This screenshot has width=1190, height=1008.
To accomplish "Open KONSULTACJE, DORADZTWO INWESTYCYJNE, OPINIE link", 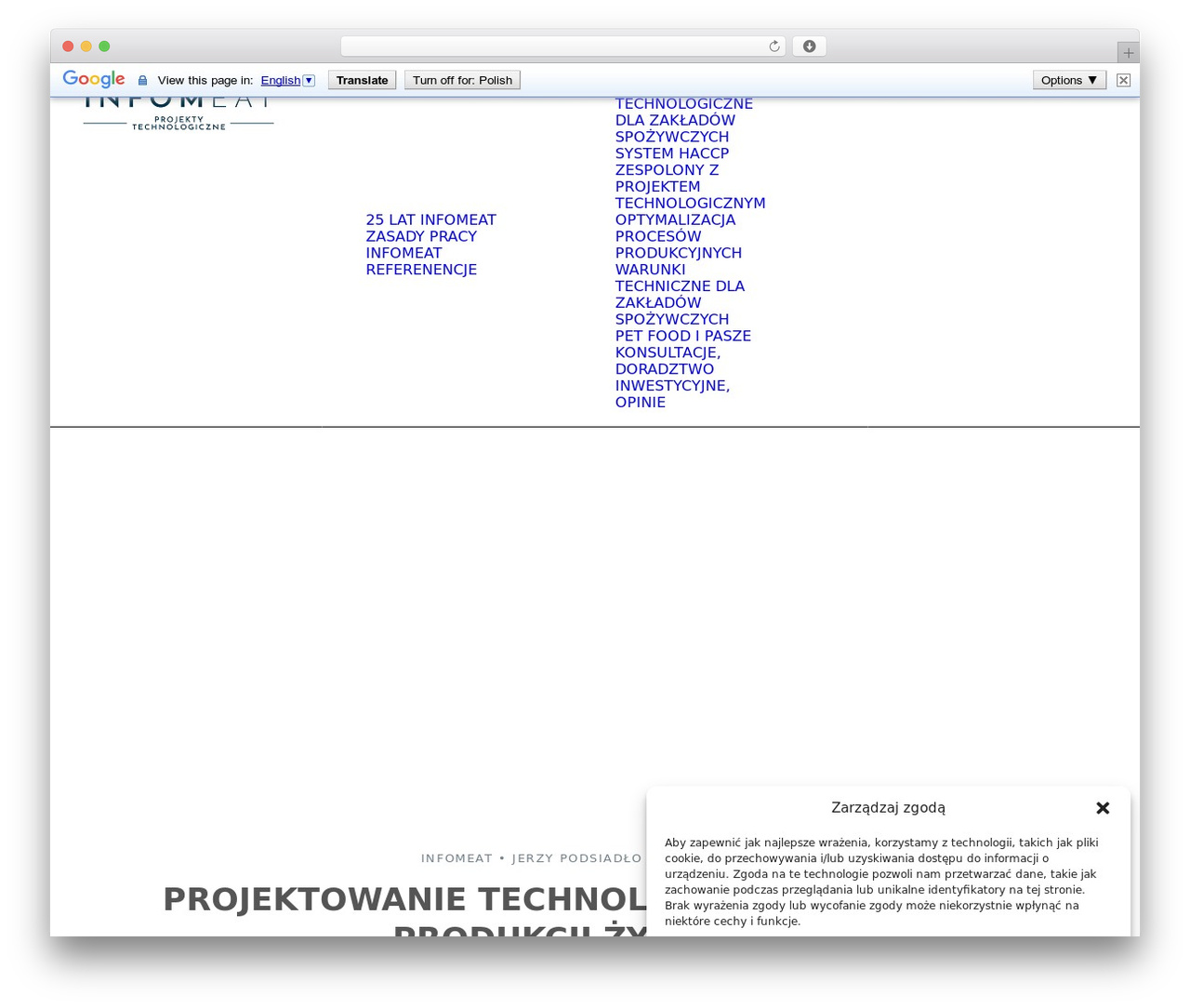I will pos(672,378).
